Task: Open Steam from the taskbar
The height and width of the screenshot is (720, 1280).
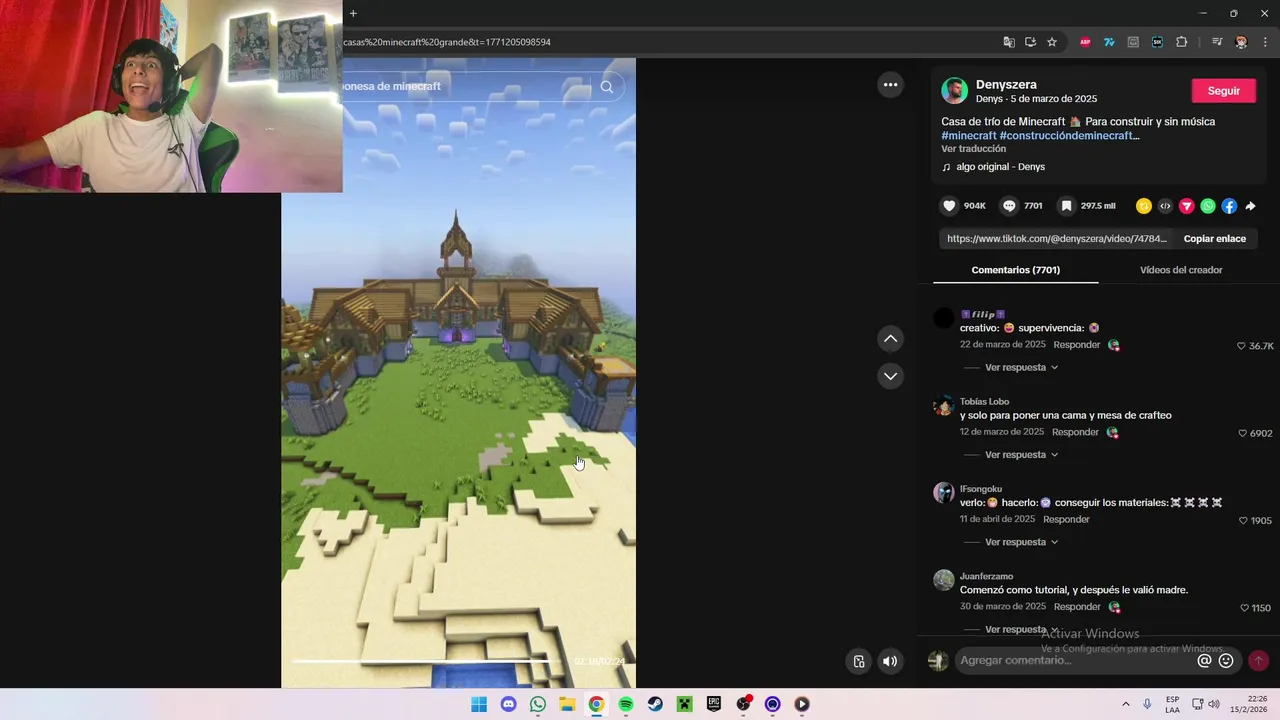Action: click(x=655, y=704)
